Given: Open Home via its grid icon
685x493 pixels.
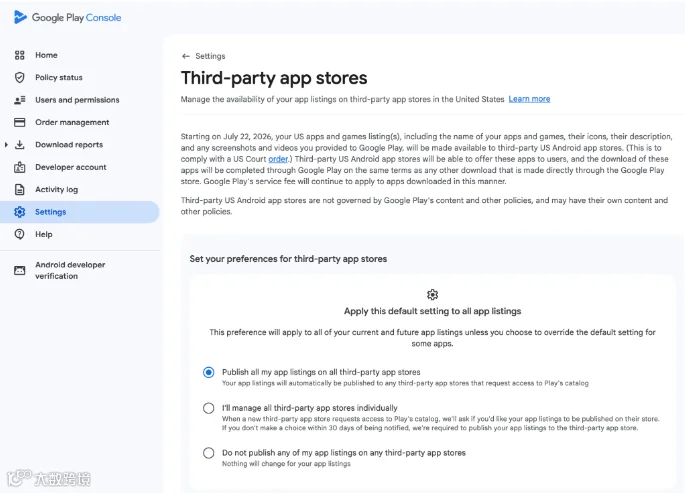Looking at the screenshot, I should (x=19, y=55).
